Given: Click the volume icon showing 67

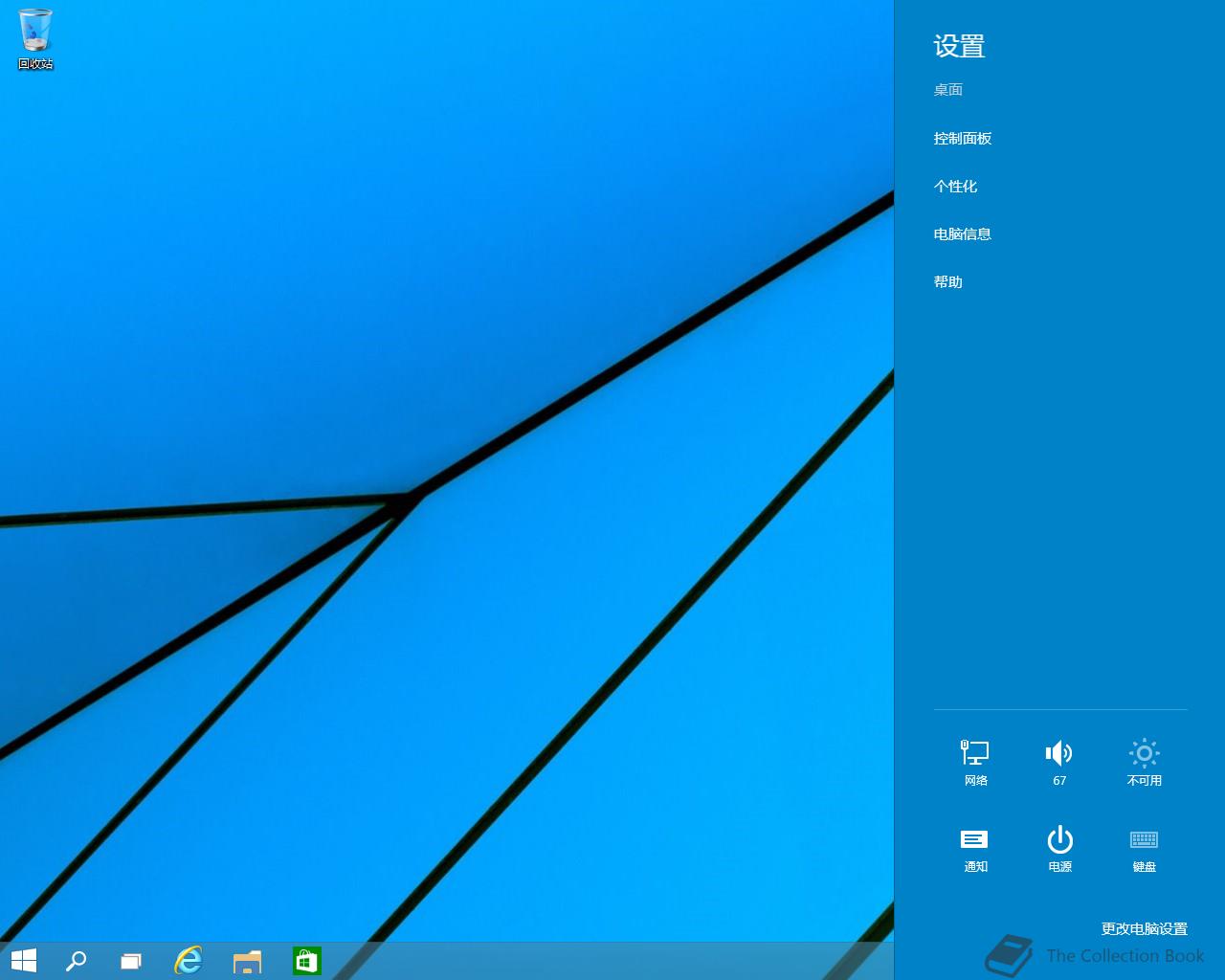Looking at the screenshot, I should click(x=1059, y=763).
